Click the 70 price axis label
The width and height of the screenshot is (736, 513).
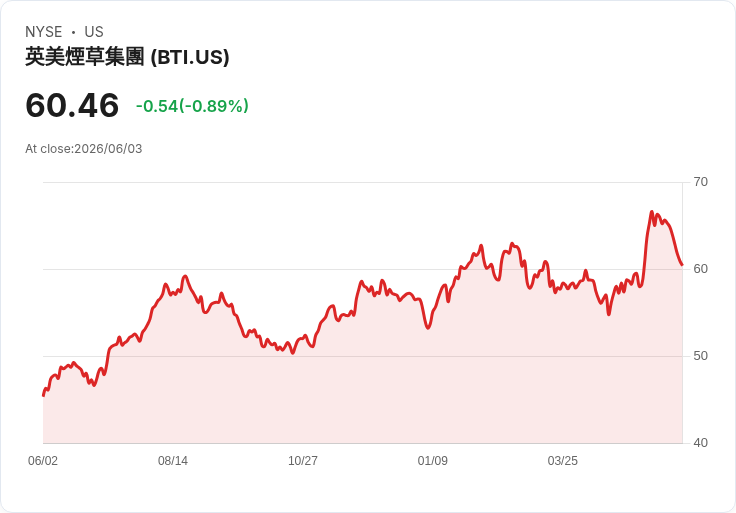tap(700, 182)
